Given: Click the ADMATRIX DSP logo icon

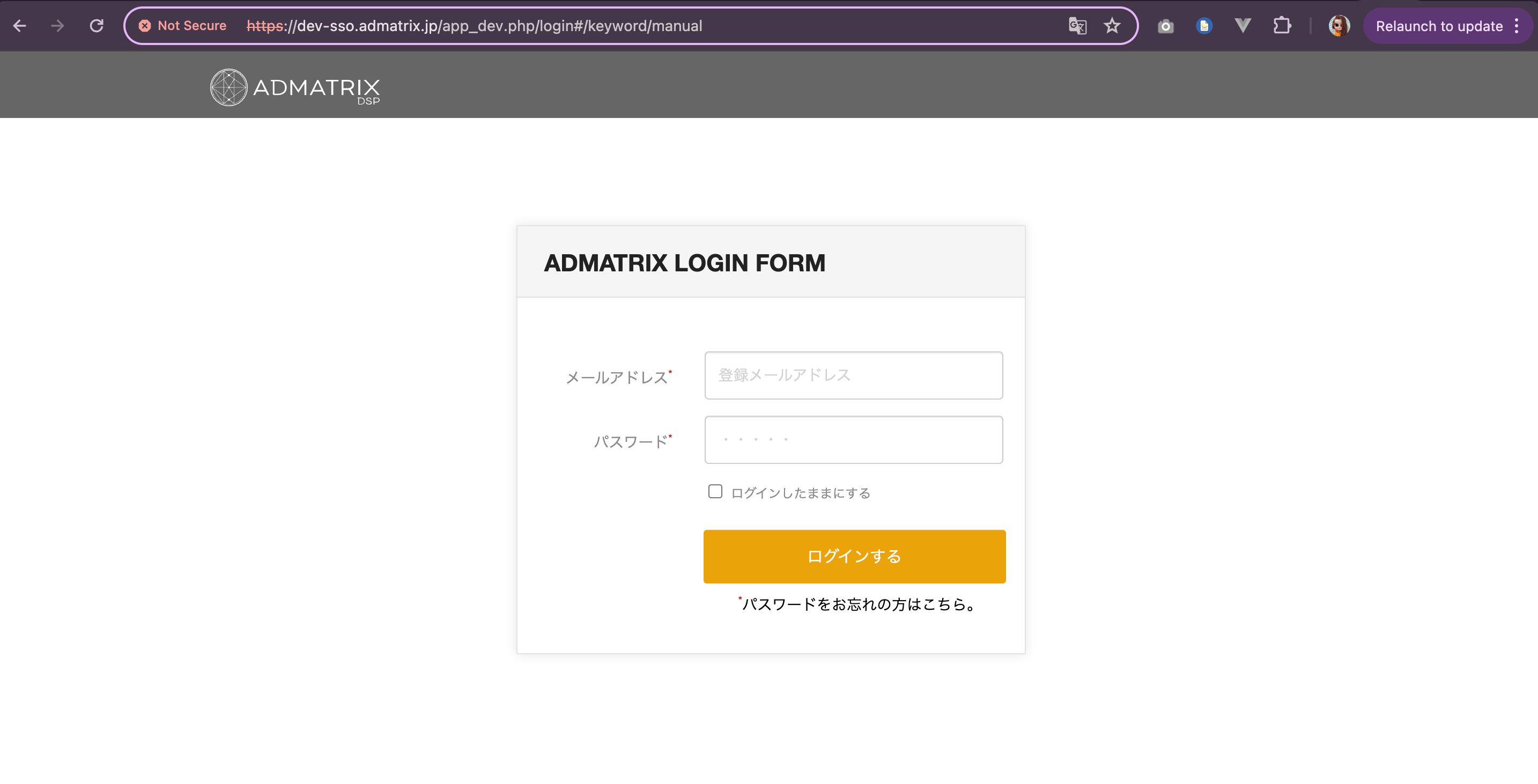Looking at the screenshot, I should click(x=227, y=88).
